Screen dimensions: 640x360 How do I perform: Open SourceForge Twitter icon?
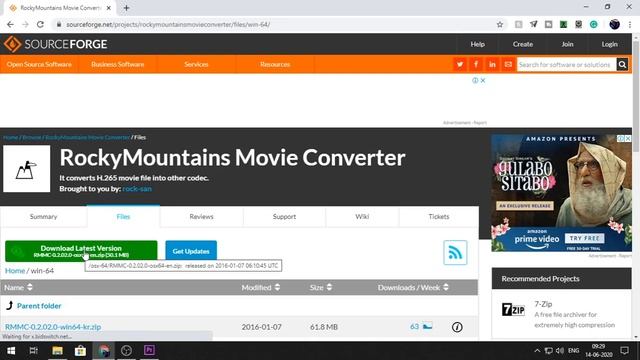pos(460,64)
